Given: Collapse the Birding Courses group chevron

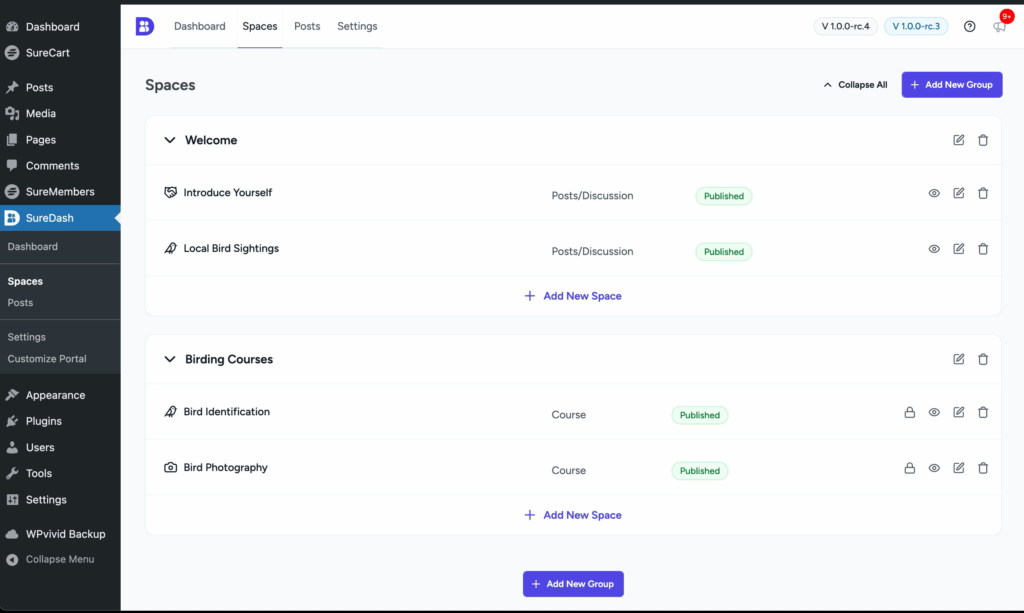Looking at the screenshot, I should tap(170, 360).
